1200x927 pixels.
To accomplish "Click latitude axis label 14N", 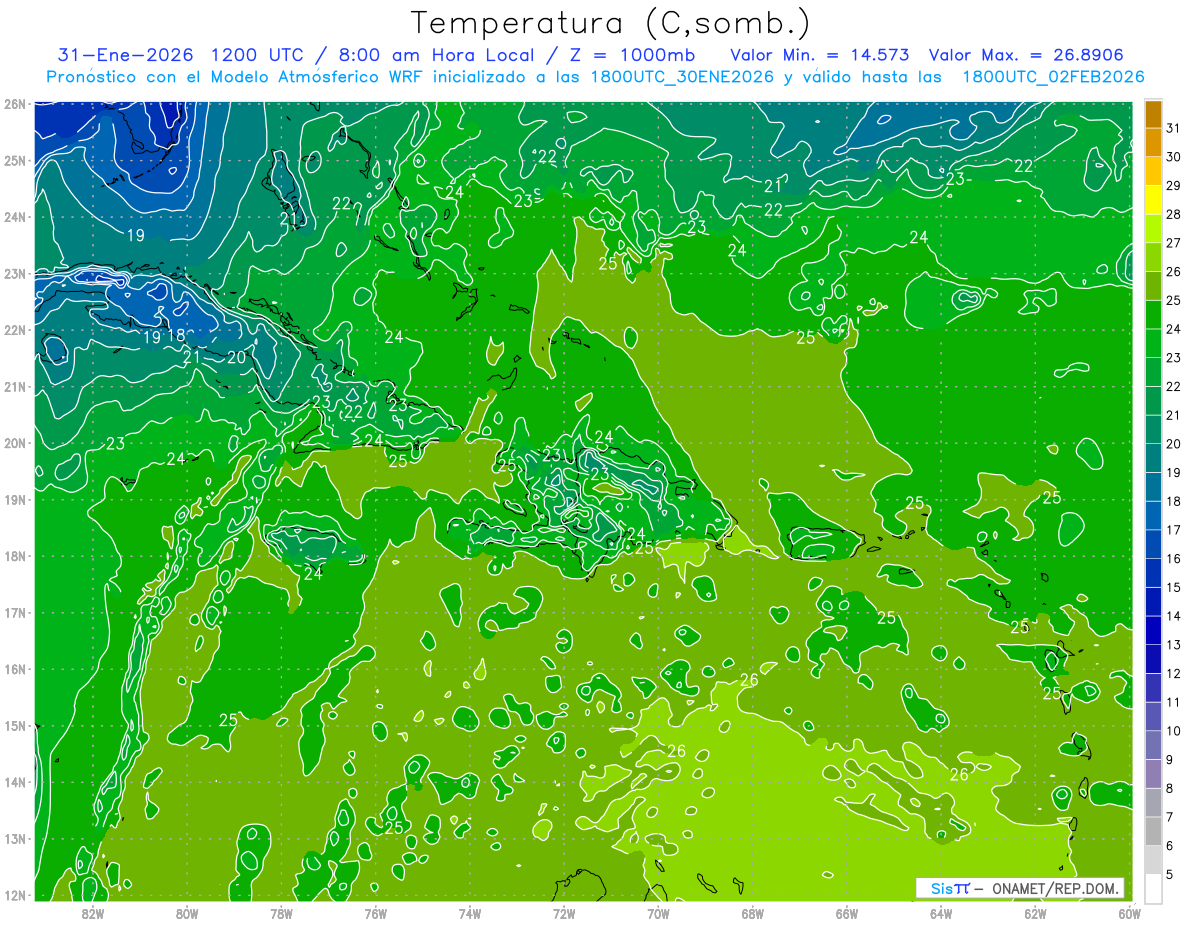I will (14, 782).
